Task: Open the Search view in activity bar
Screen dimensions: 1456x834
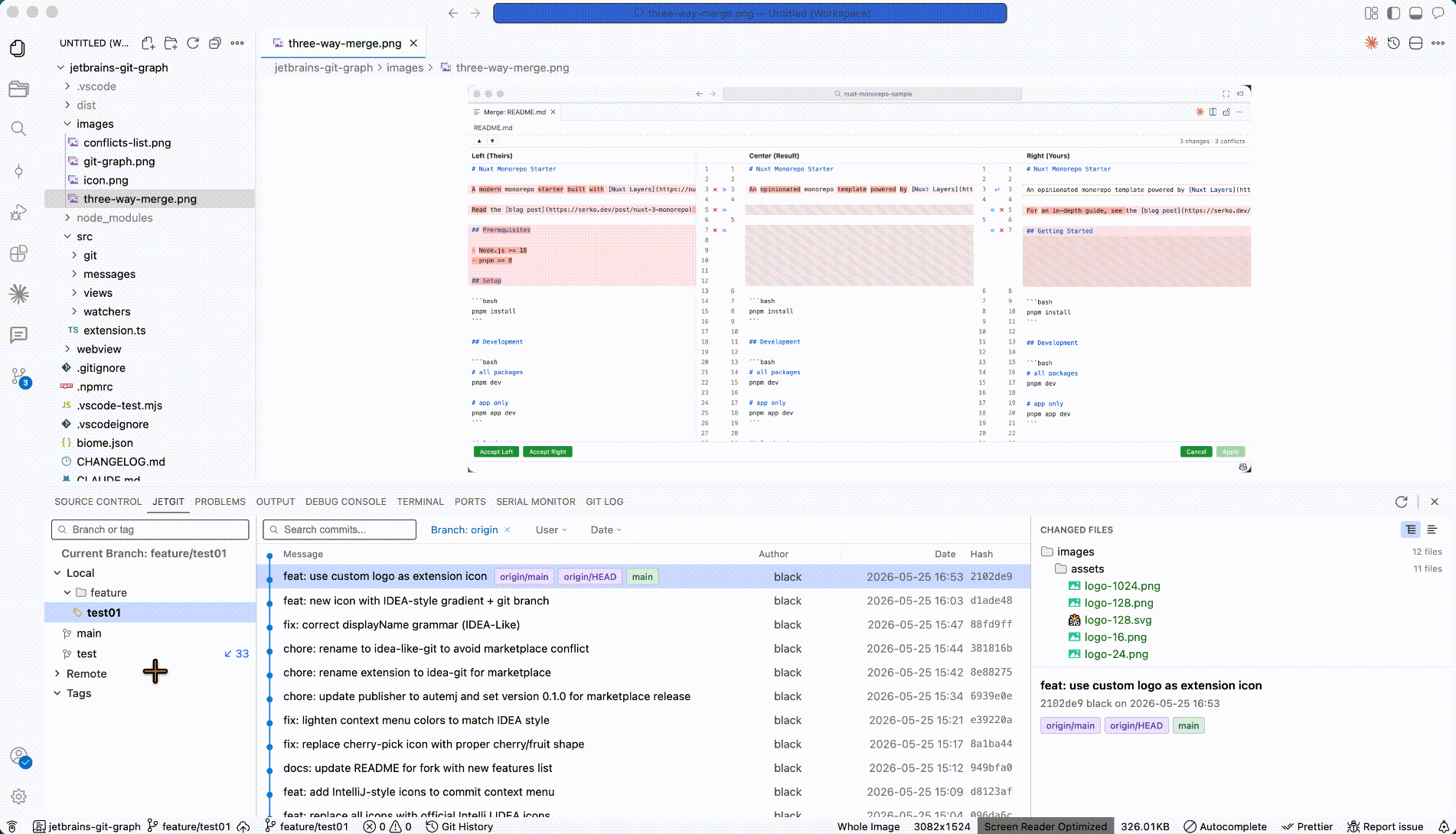Action: pos(18,129)
